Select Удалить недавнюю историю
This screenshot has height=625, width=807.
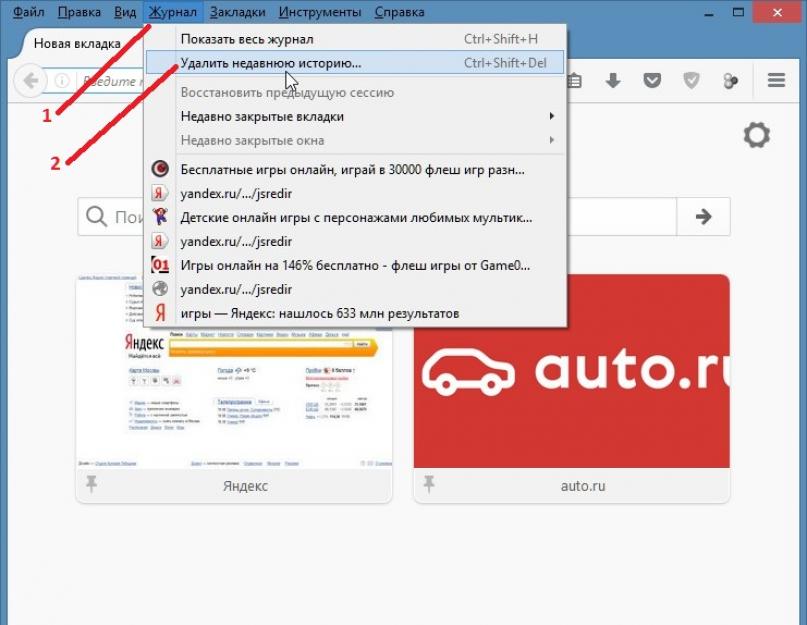click(355, 63)
